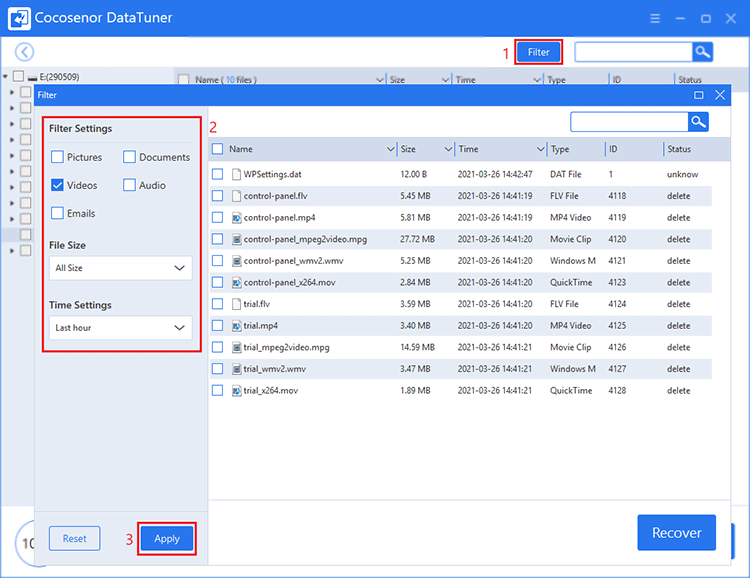Screen dimensions: 750x578
Task: Sort by the Status column header in Filter dialog
Action: tap(679, 149)
